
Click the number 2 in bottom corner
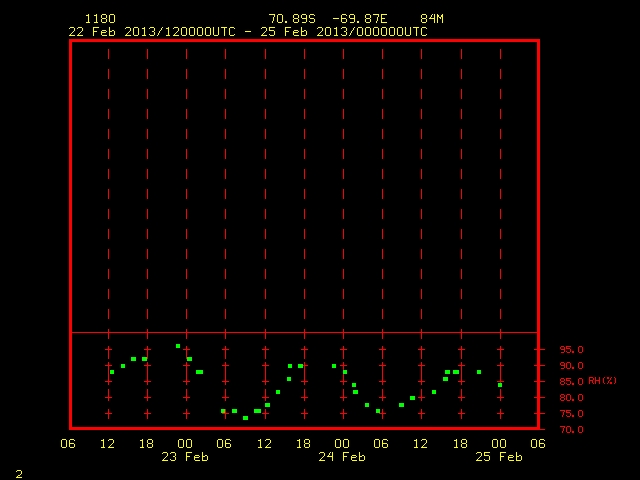click(19, 474)
